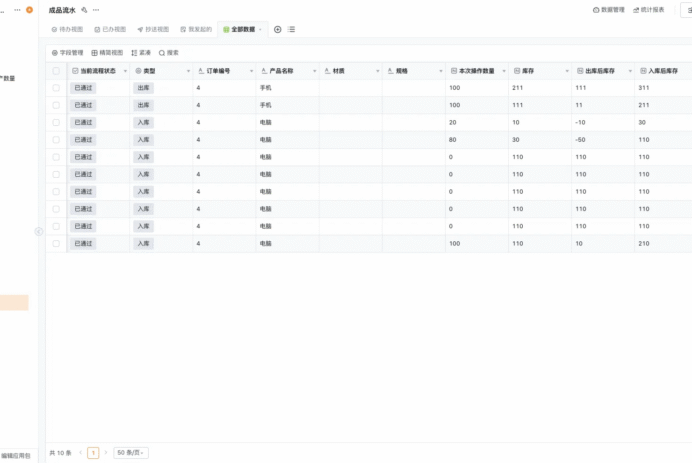Click the quantity cell showing 80
The height and width of the screenshot is (463, 692).
pos(477,140)
